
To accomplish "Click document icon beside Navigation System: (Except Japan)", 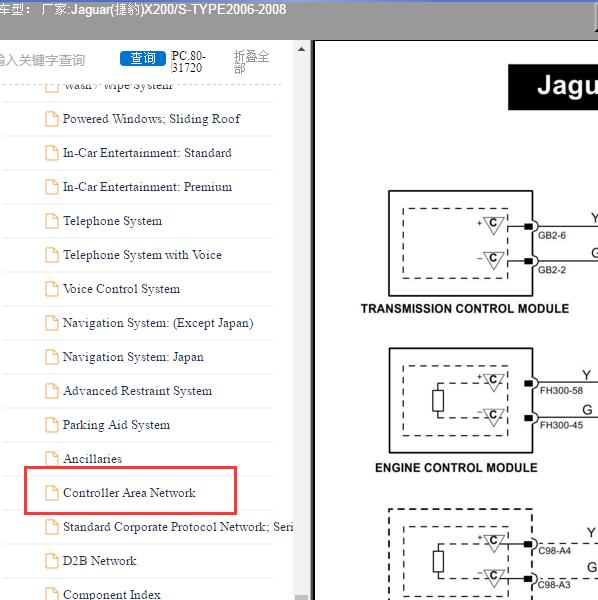I will (52, 323).
